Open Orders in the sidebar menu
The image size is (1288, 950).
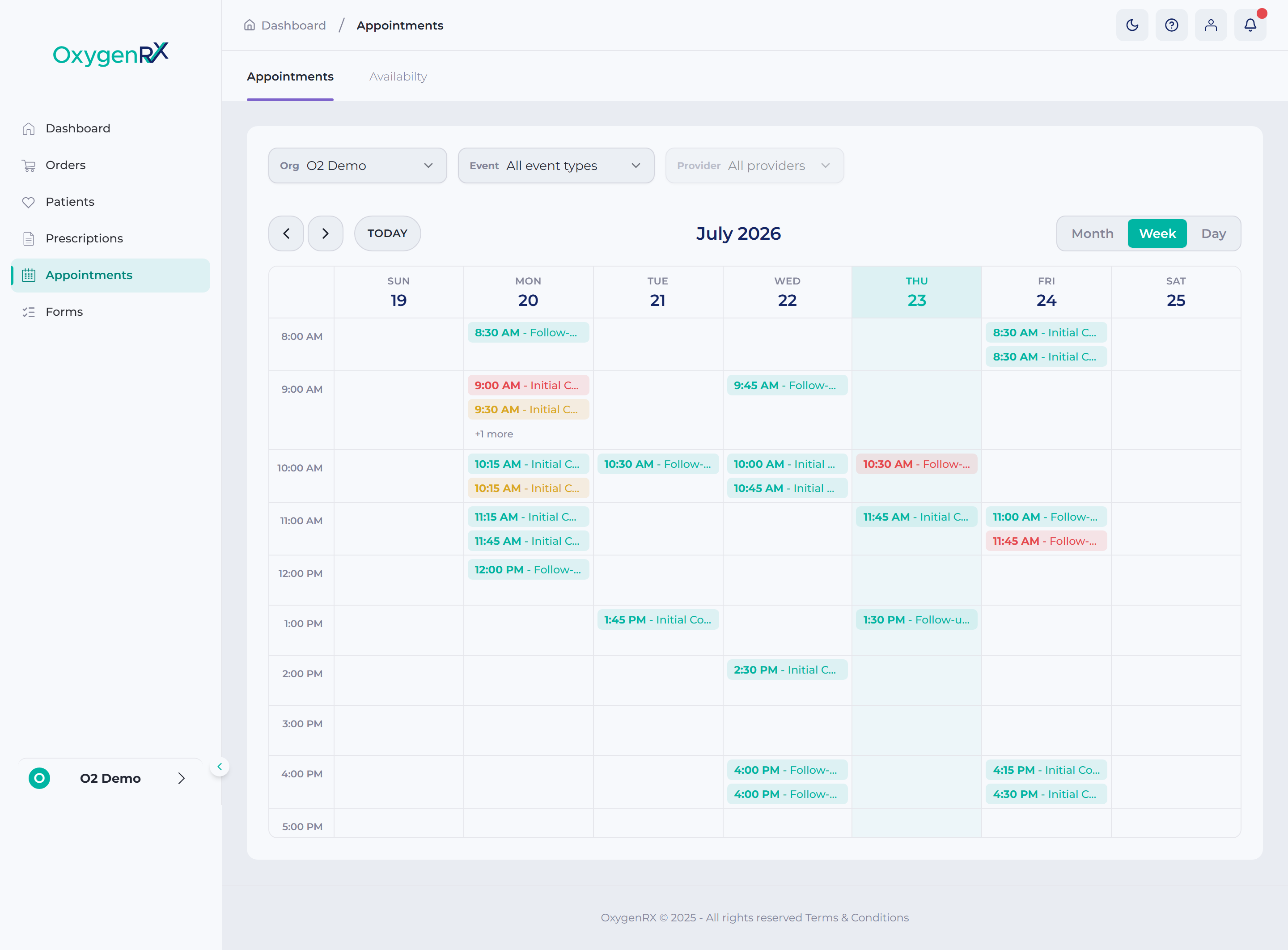point(110,165)
